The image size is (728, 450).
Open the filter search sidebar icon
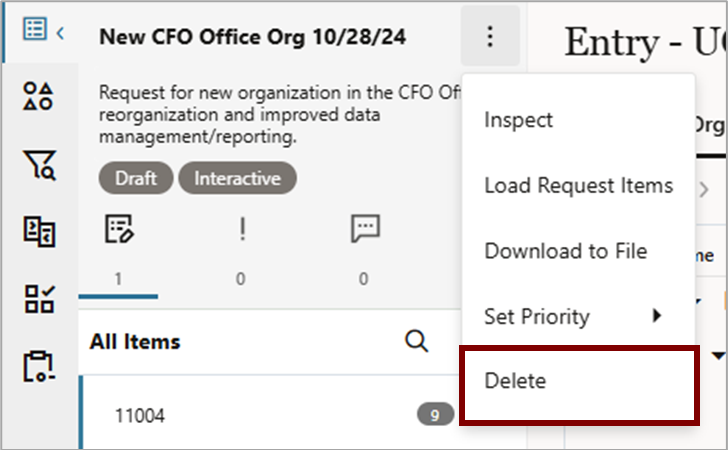(x=38, y=164)
